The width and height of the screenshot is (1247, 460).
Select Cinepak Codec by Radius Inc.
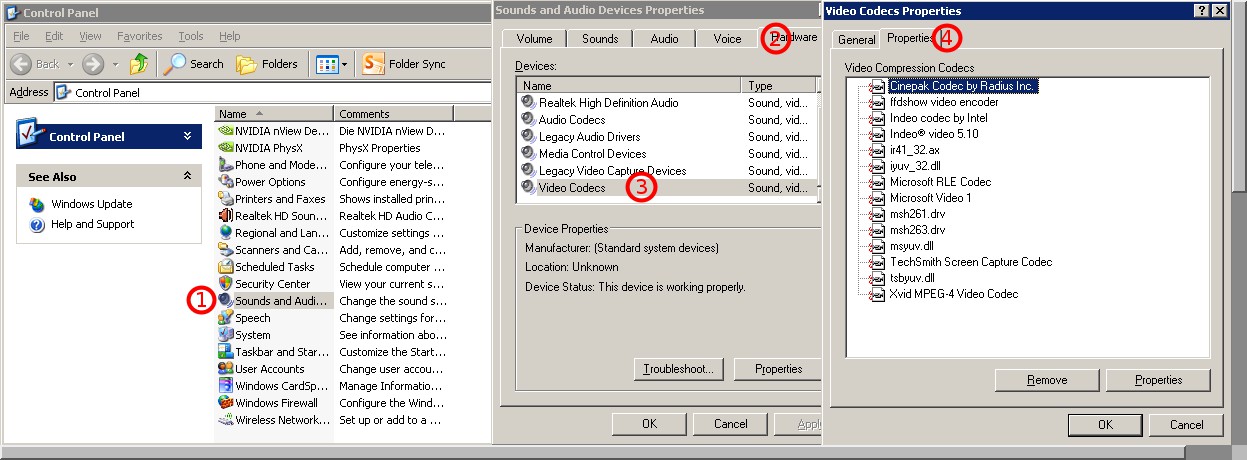click(x=962, y=86)
